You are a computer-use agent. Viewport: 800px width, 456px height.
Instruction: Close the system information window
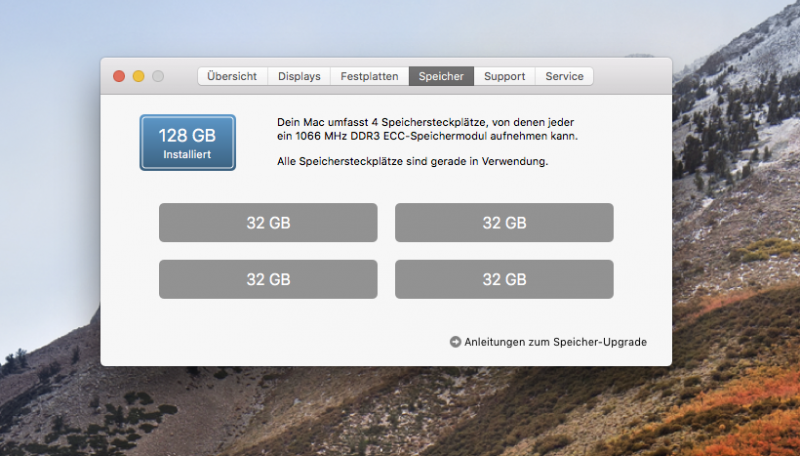pyautogui.click(x=119, y=76)
